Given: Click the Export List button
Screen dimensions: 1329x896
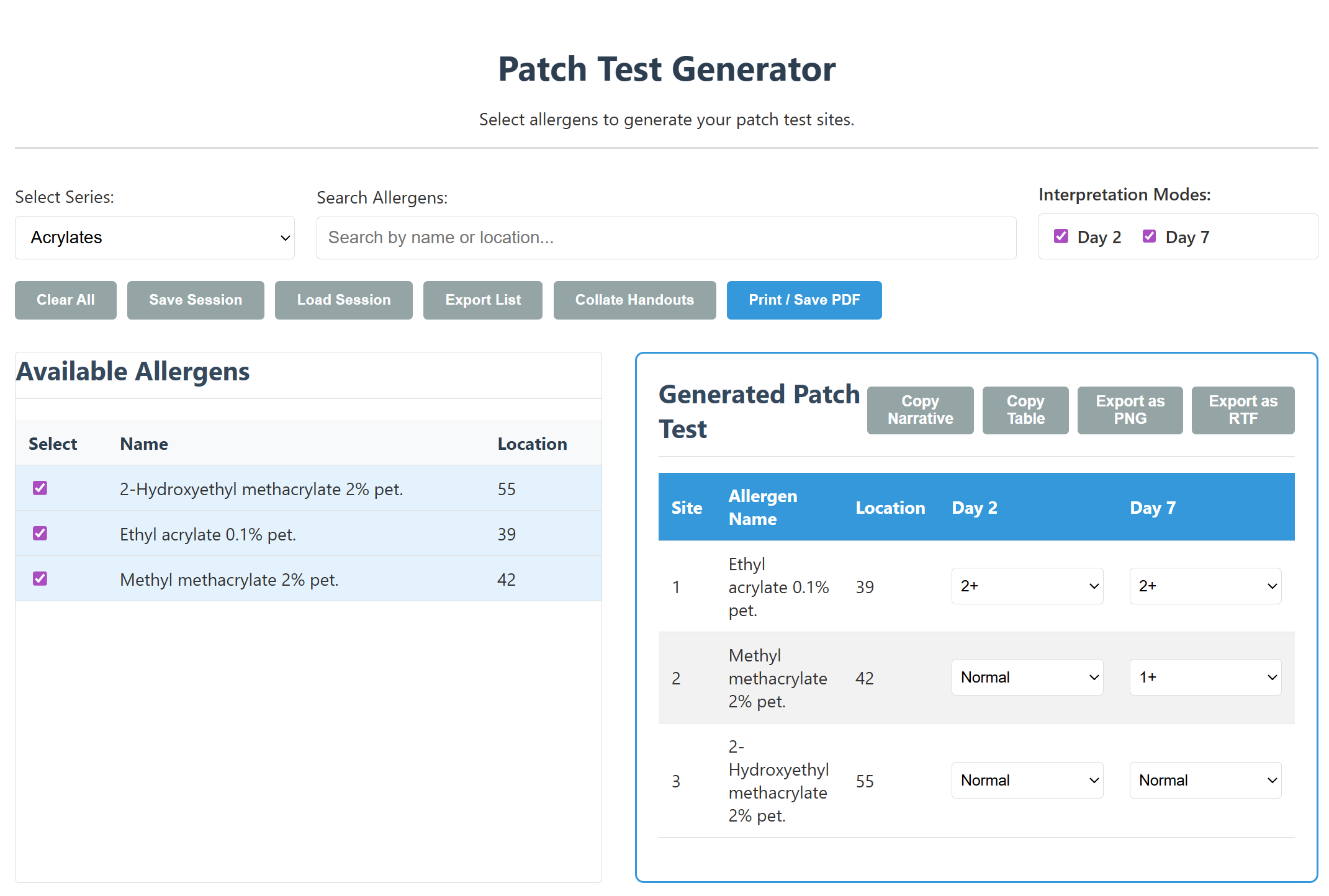Looking at the screenshot, I should tap(482, 300).
